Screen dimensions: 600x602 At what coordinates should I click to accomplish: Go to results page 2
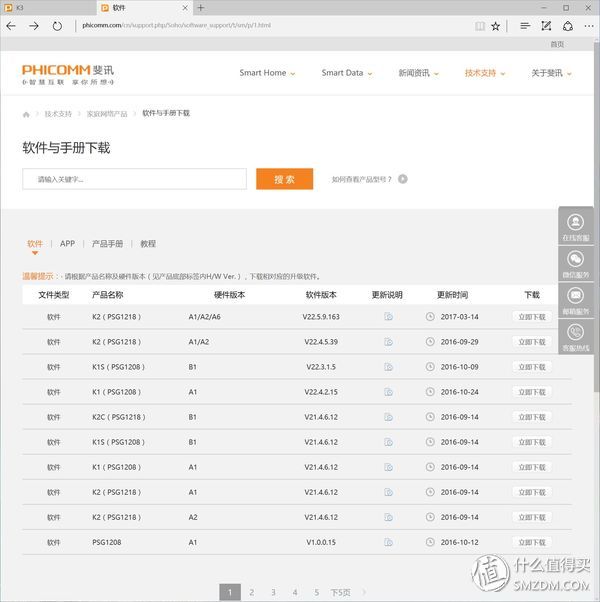click(252, 592)
